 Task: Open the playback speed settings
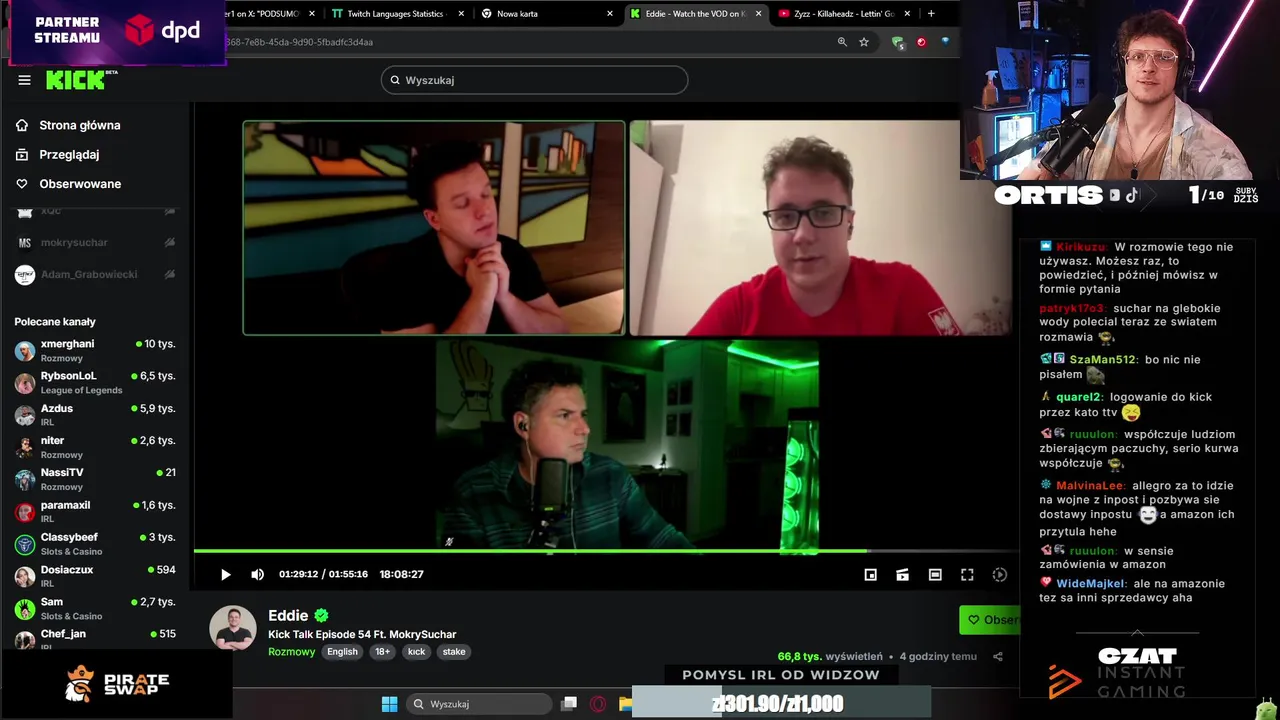pyautogui.click(x=999, y=575)
